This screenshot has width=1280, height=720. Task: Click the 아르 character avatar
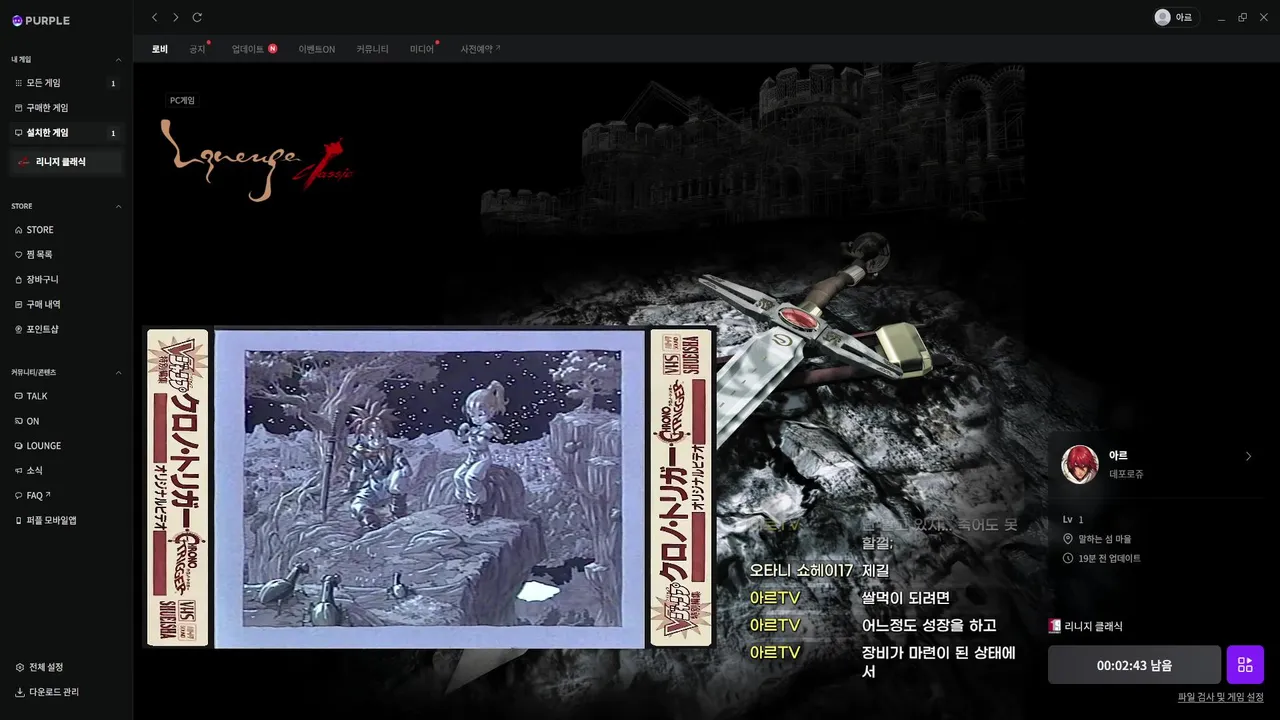(1080, 465)
